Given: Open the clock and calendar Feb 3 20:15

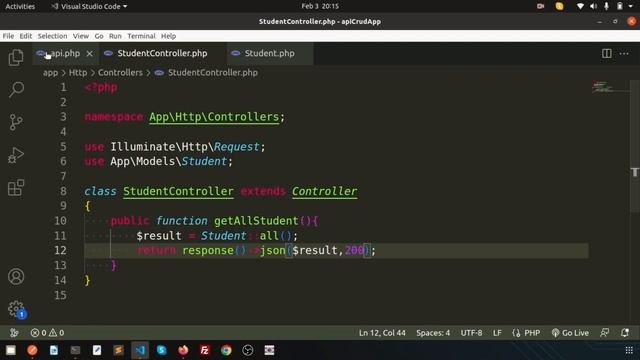Looking at the screenshot, I should (x=320, y=6).
